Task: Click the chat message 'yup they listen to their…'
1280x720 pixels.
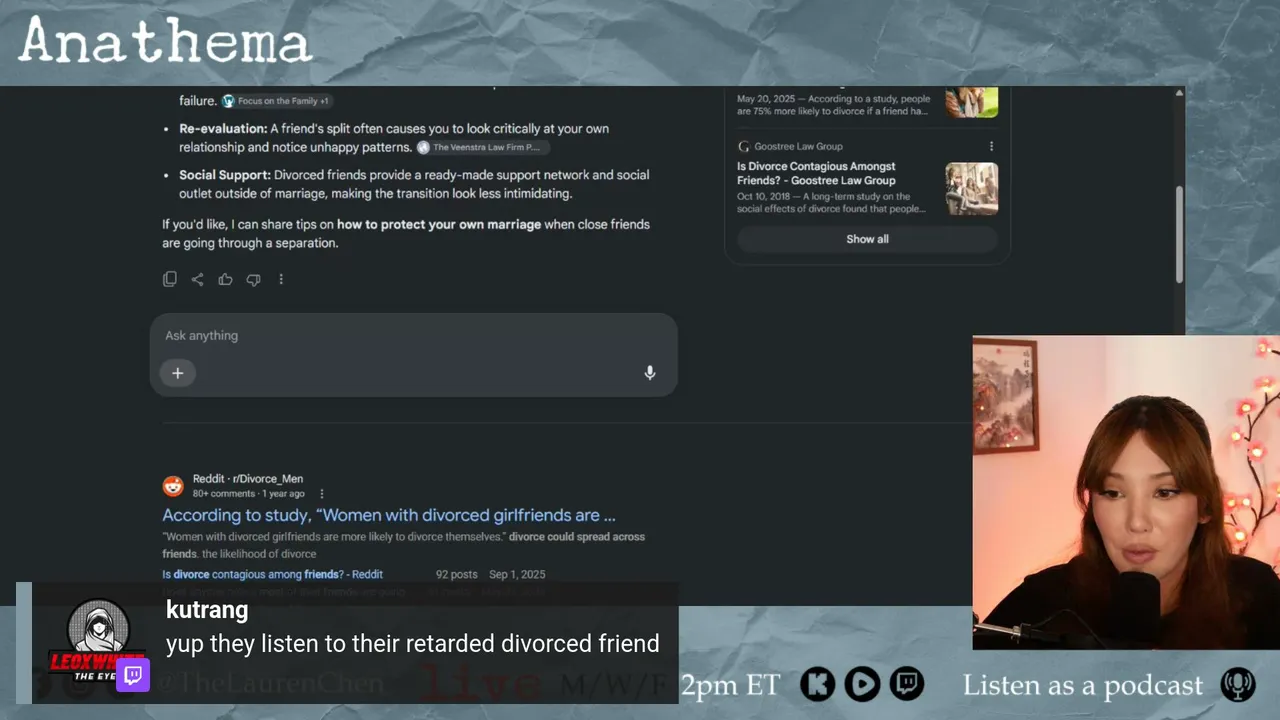Action: [413, 644]
